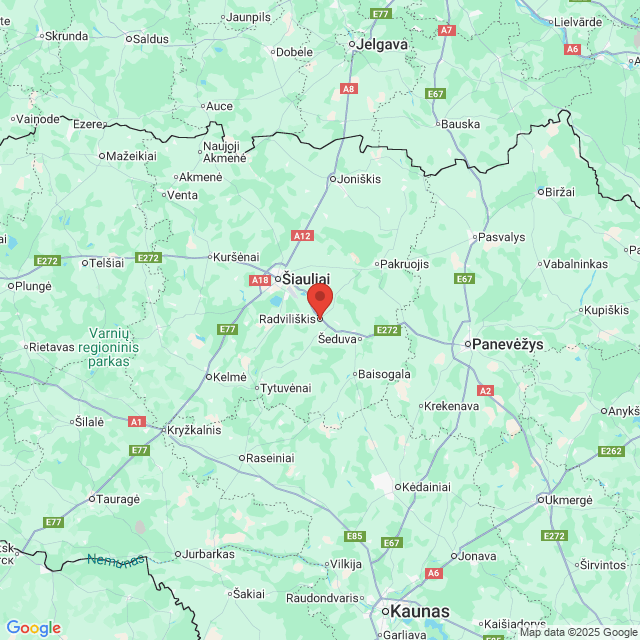Select the Panevėžys city label

507,344
